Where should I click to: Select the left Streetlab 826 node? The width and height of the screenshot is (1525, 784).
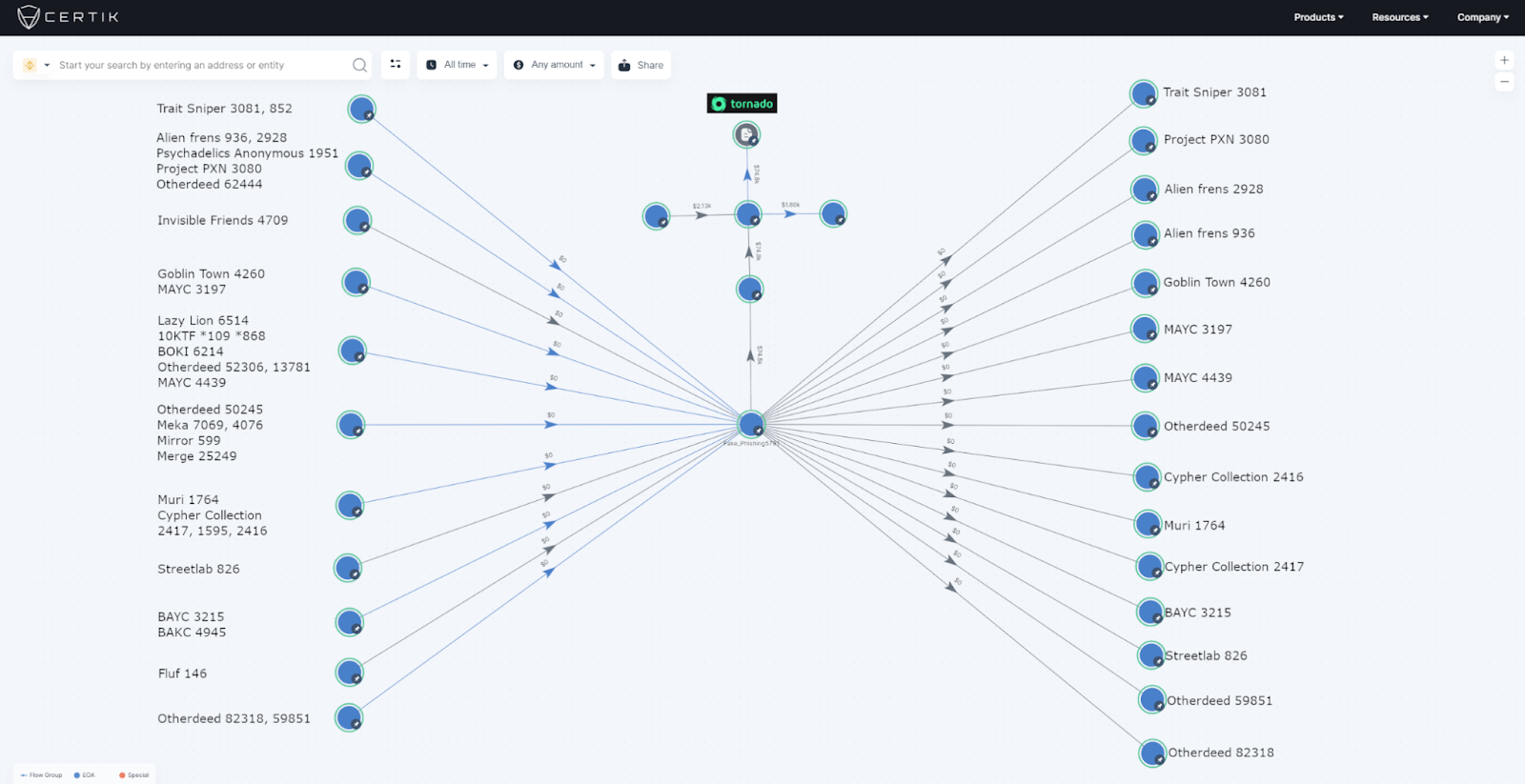pos(348,569)
